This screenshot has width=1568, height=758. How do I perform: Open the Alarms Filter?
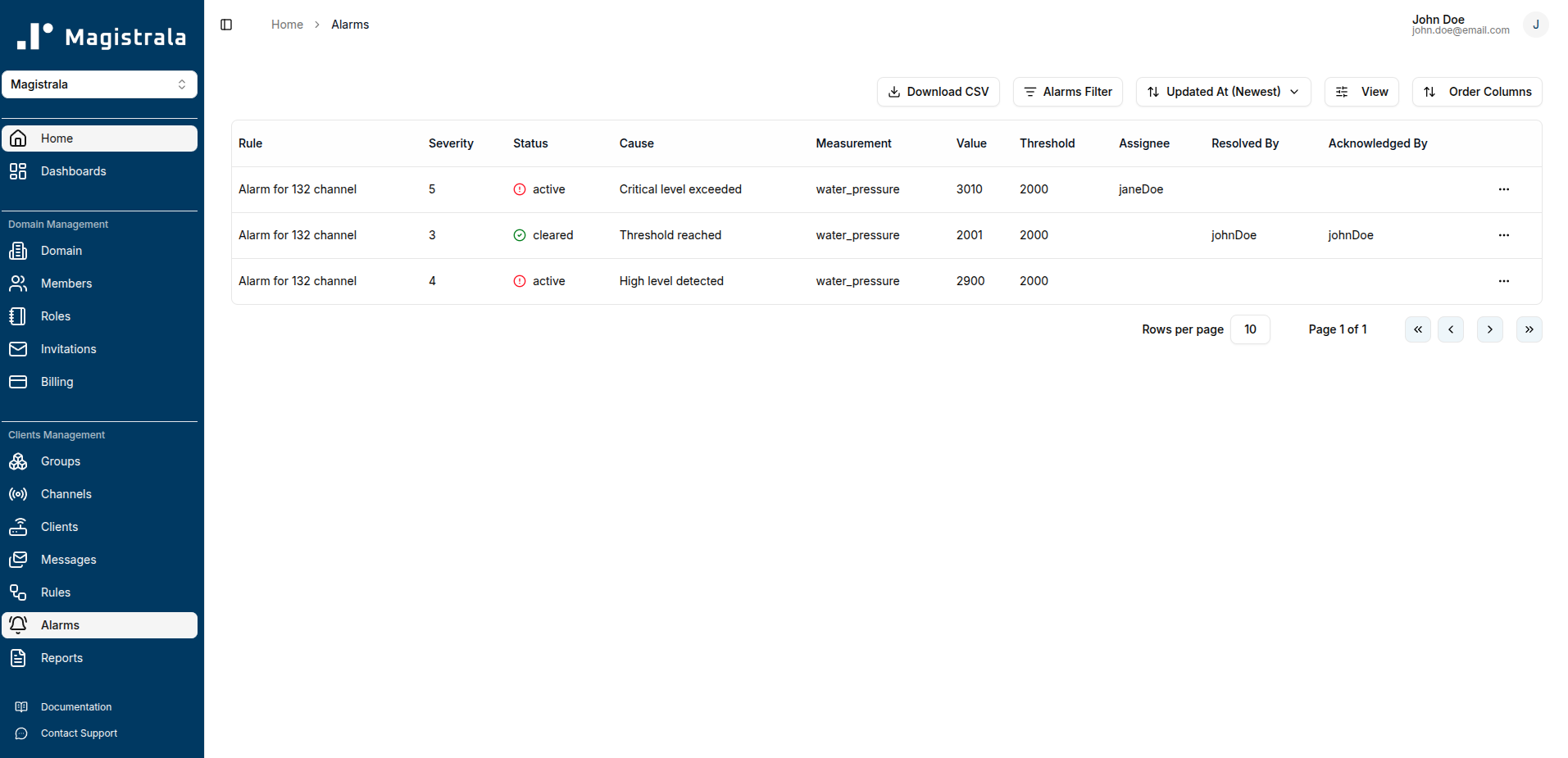point(1067,92)
